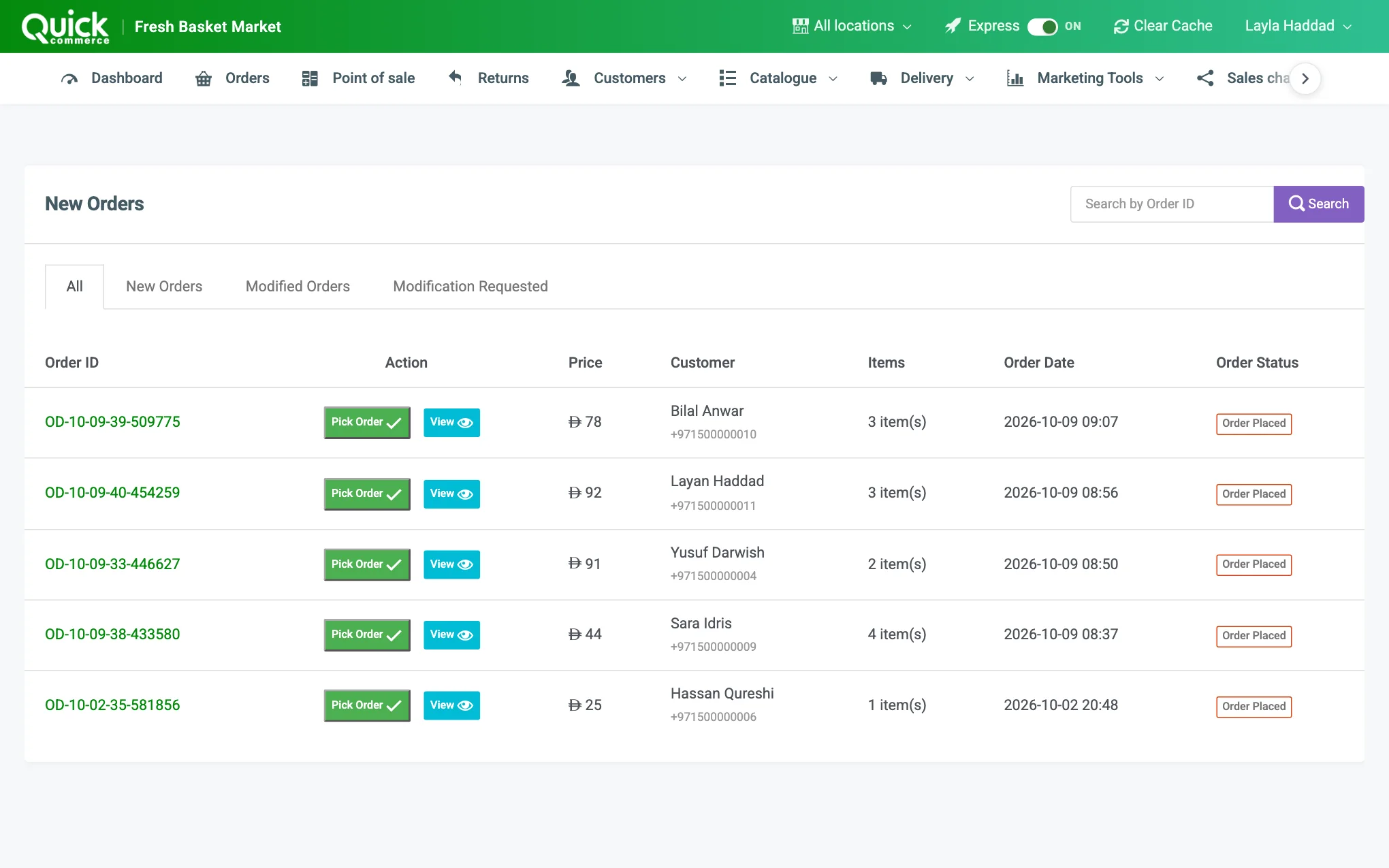This screenshot has height=868, width=1389.
Task: Toggle the Express mode switch off
Action: 1042,27
